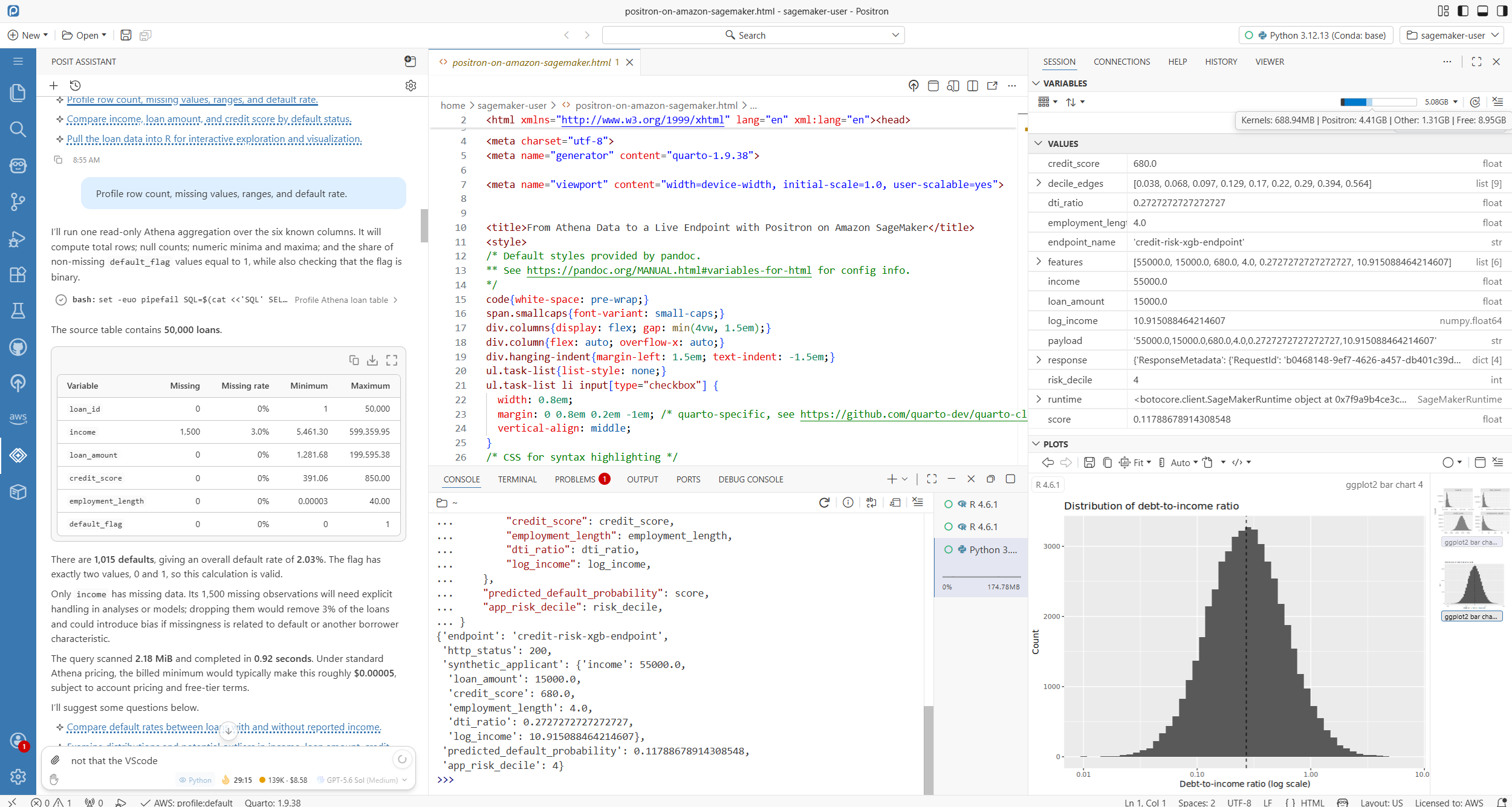The height and width of the screenshot is (807, 1512).
Task: Click the memory usage meter bar
Action: 1378,102
